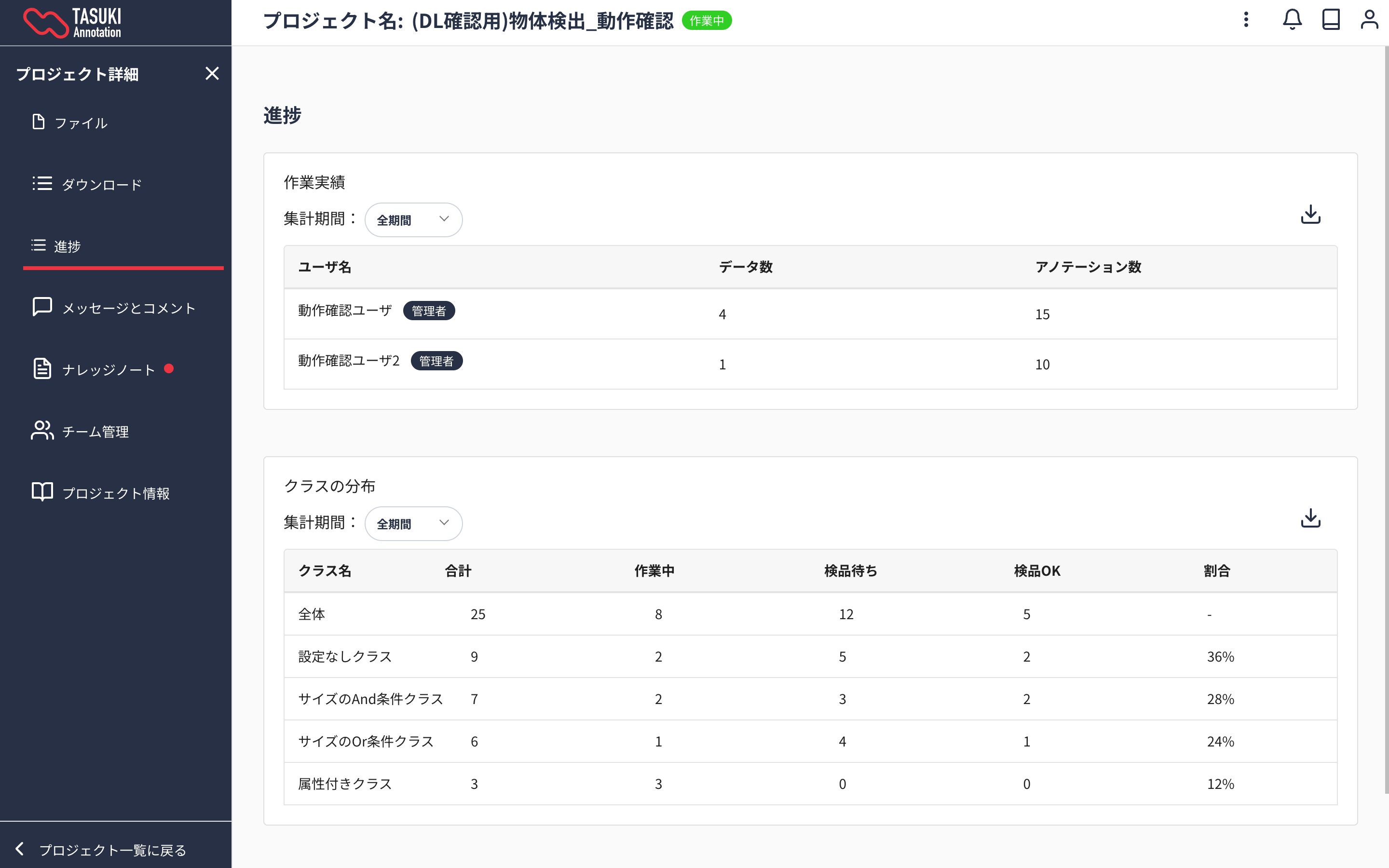Select 進捗 tab in sidebar
The height and width of the screenshot is (868, 1389).
(x=67, y=246)
